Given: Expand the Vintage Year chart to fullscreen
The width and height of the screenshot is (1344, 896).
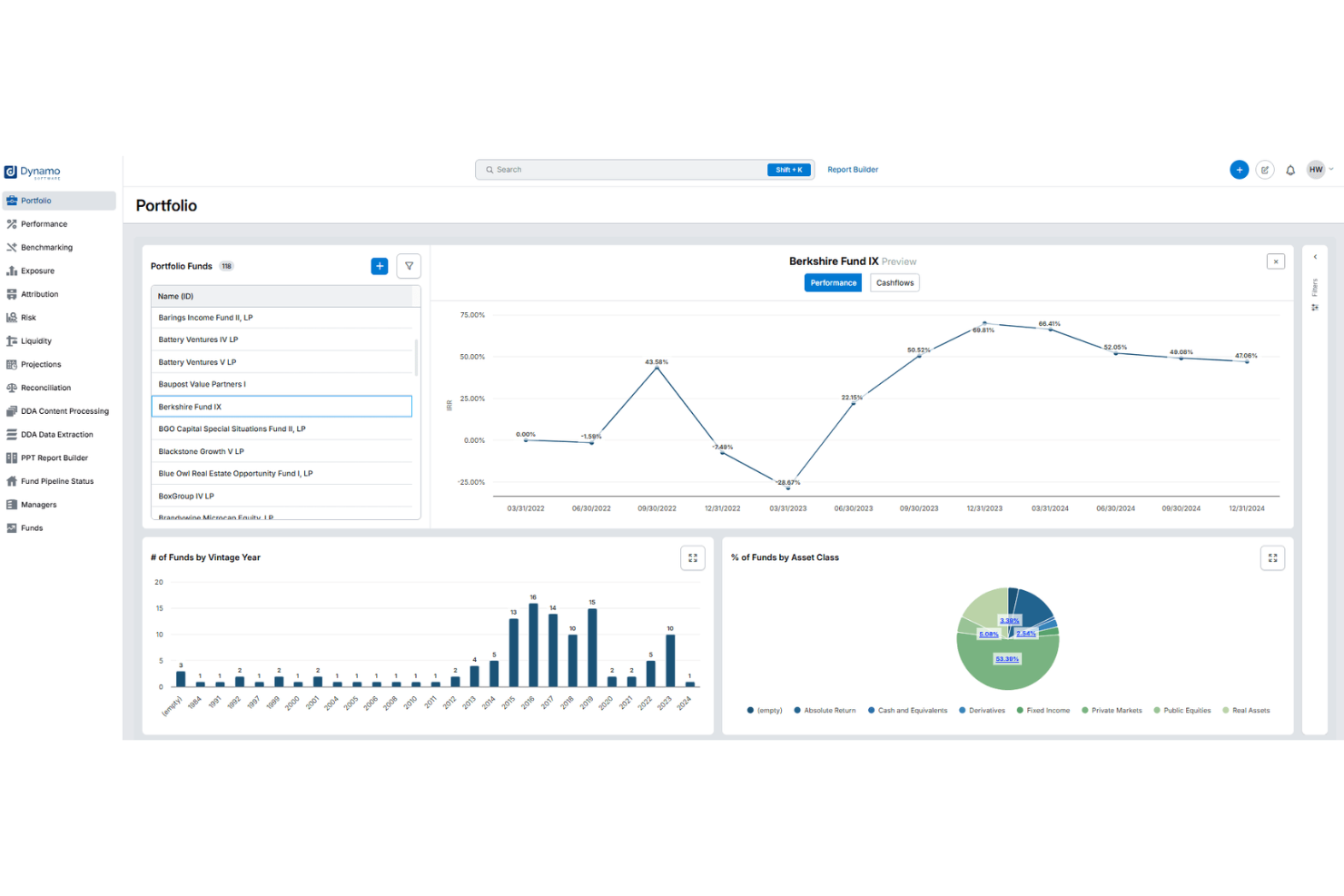Looking at the screenshot, I should click(693, 557).
